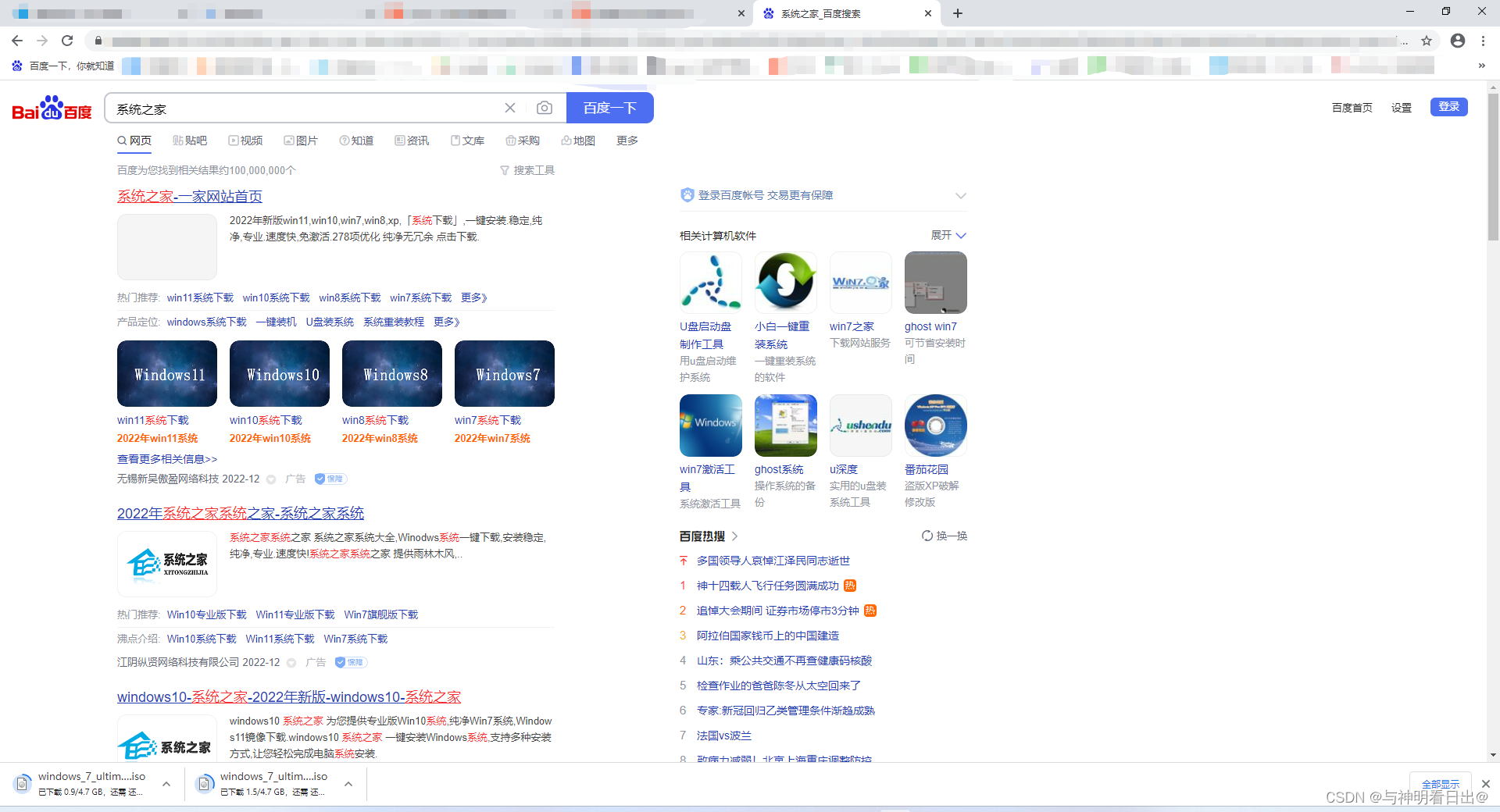Open U盘装系统 product link
Viewport: 1500px width, 812px height.
point(330,322)
